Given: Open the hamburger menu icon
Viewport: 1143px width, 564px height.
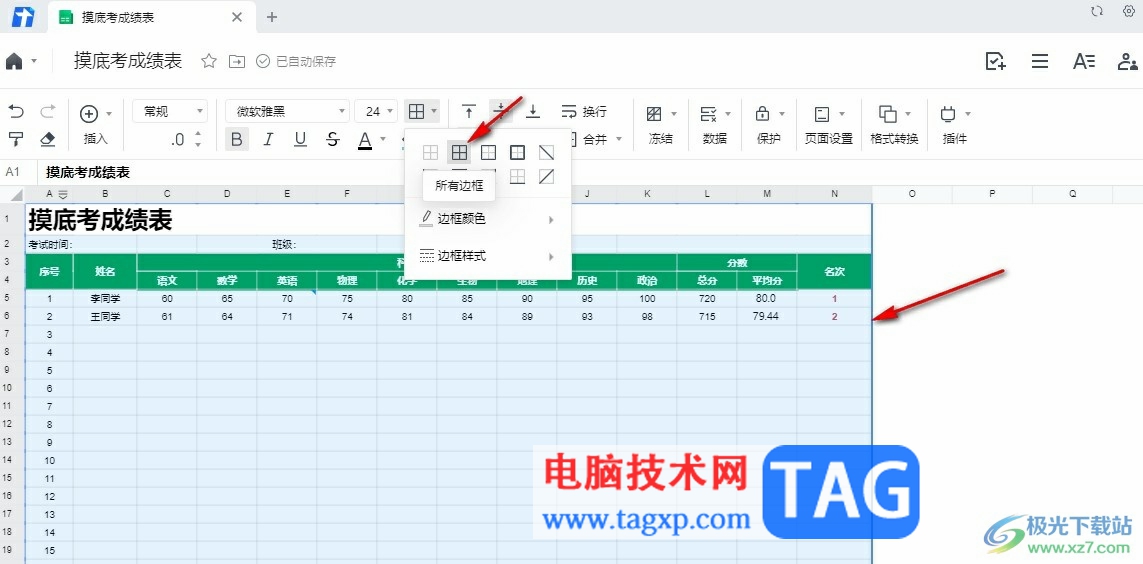Looking at the screenshot, I should 1040,61.
